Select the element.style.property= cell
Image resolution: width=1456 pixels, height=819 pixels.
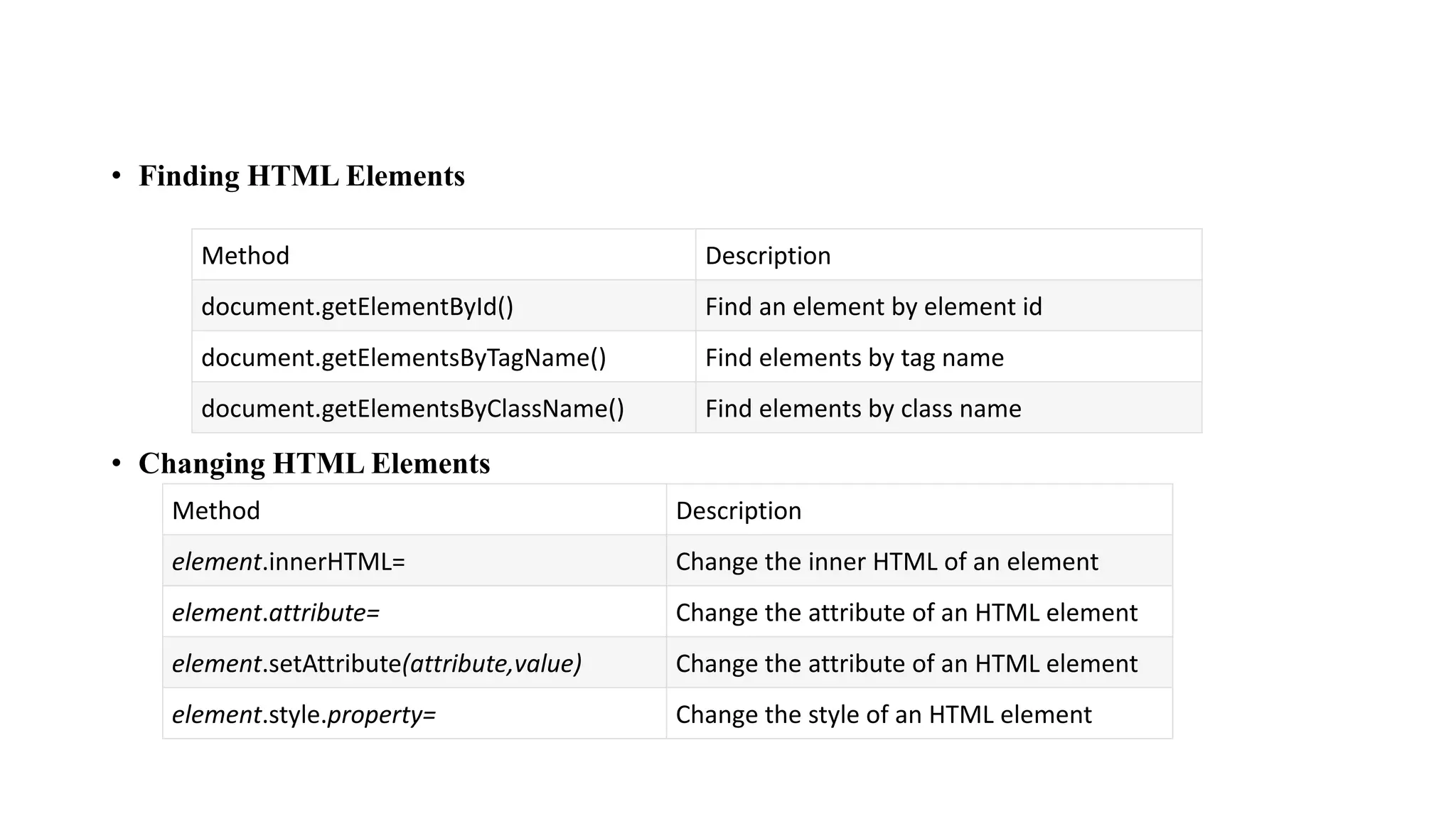pyautogui.click(x=304, y=714)
